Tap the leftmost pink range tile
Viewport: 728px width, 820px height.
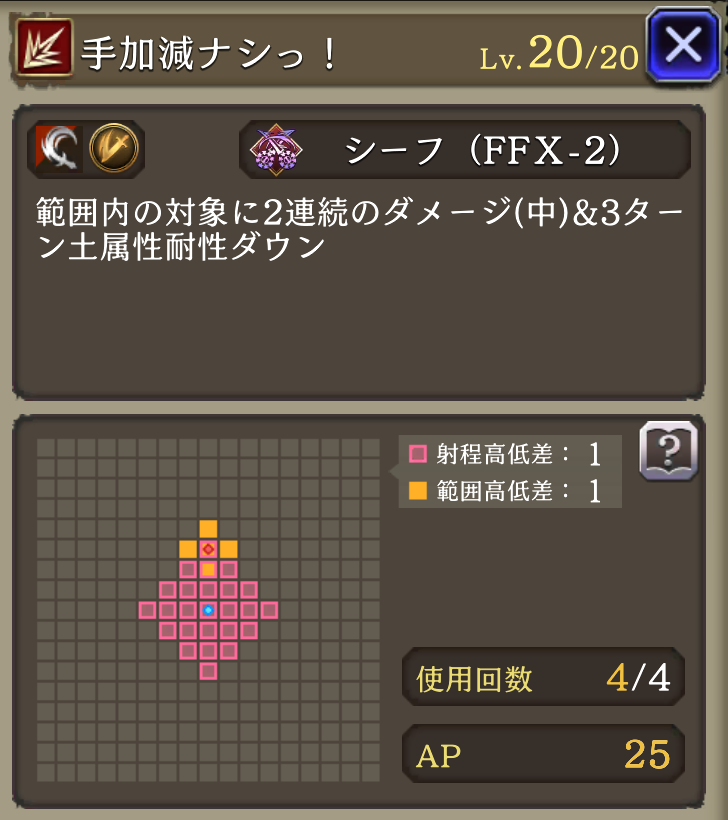point(147,610)
